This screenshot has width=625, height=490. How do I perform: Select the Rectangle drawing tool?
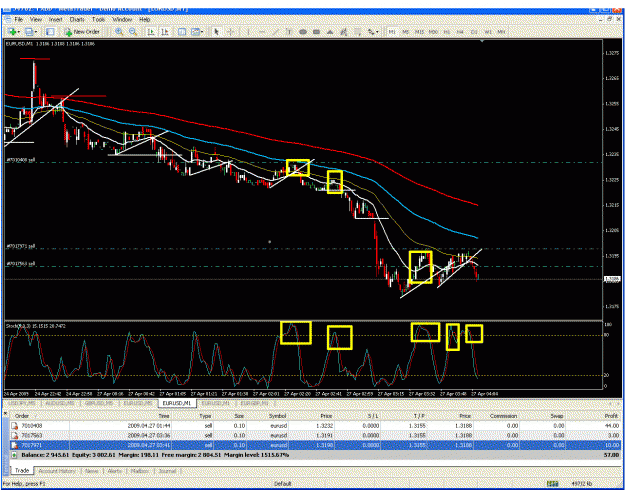coord(316,31)
